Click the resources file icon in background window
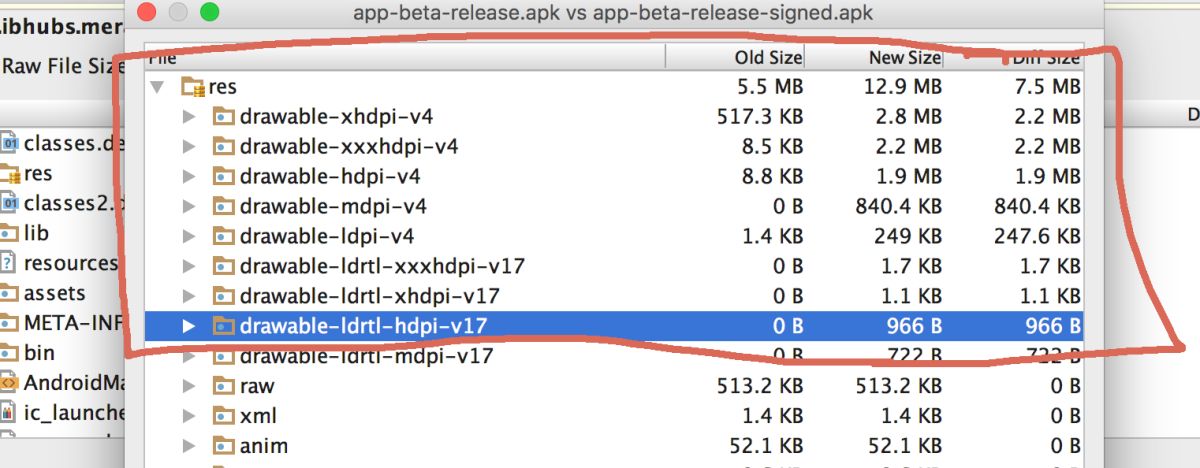Image resolution: width=1200 pixels, height=468 pixels. coord(9,263)
